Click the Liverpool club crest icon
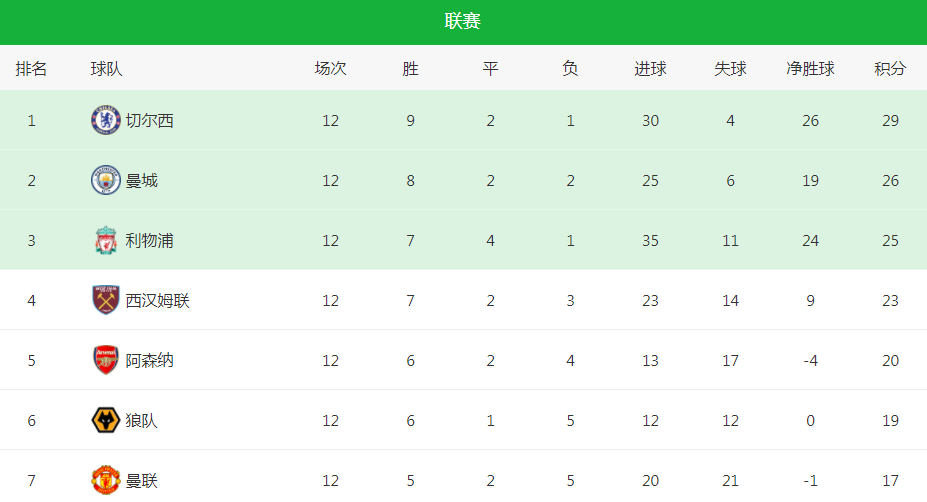Image resolution: width=927 pixels, height=502 pixels. pos(106,241)
